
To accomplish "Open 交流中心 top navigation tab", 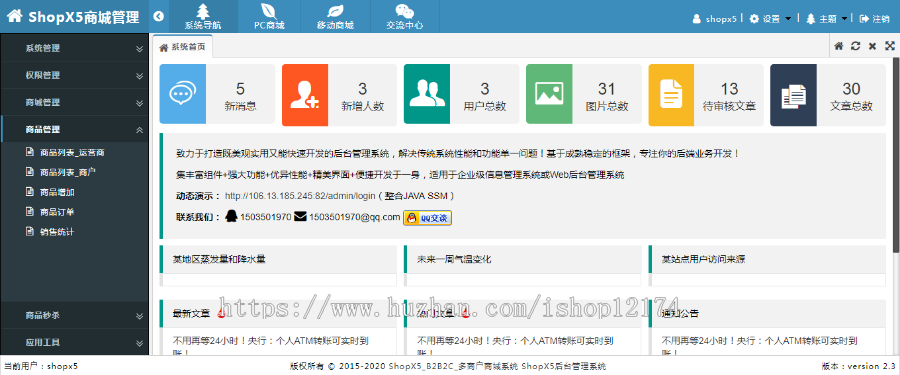I will point(405,17).
